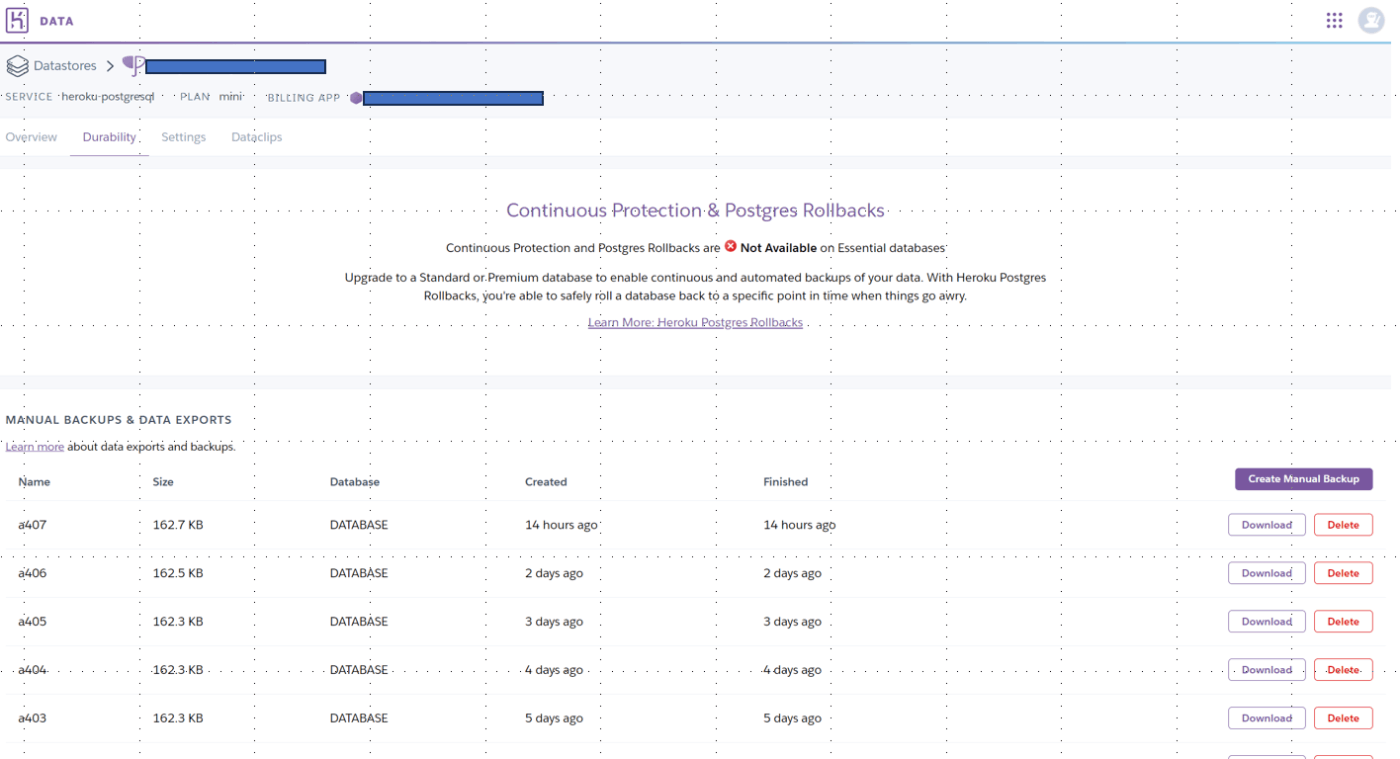Open the Dataclips tab
Viewport: 1400px width, 759px height.
(256, 137)
